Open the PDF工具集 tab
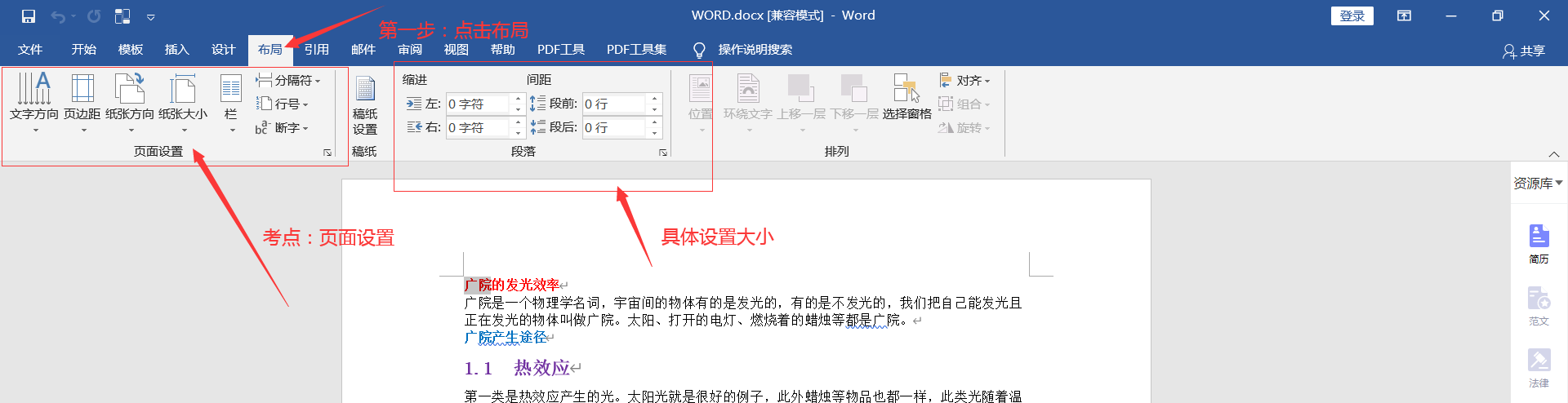 click(x=637, y=50)
